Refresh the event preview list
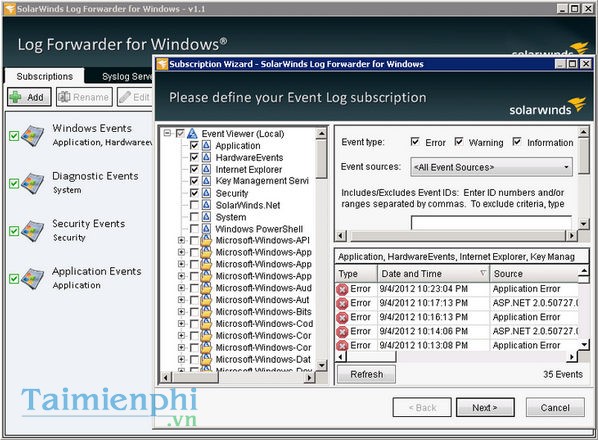Screen dimensions: 598x440 click(x=366, y=374)
